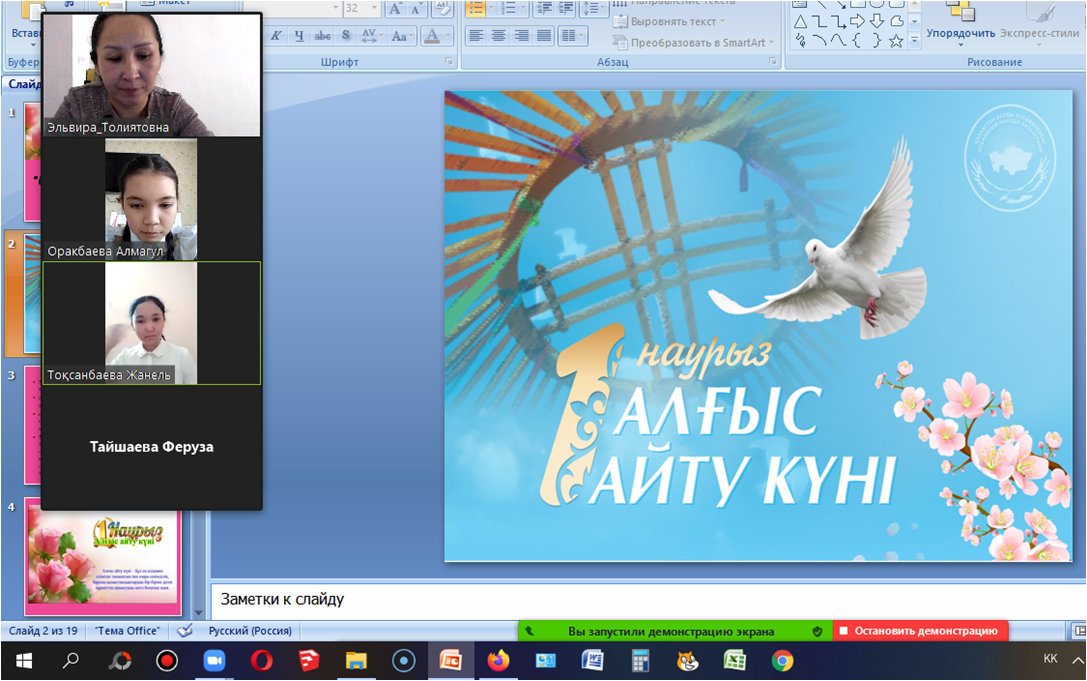Screen dimensions: 1087x681
Task: Toggle strikethrough text formatting
Action: coord(322,36)
